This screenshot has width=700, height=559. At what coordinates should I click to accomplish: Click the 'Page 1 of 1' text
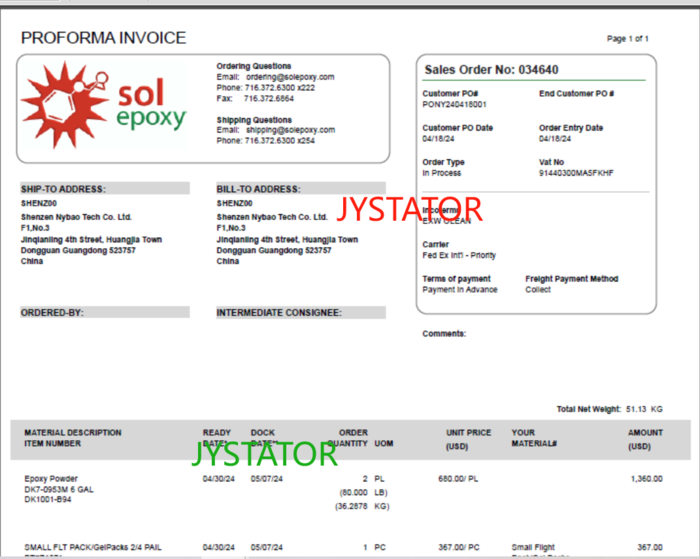tap(627, 39)
